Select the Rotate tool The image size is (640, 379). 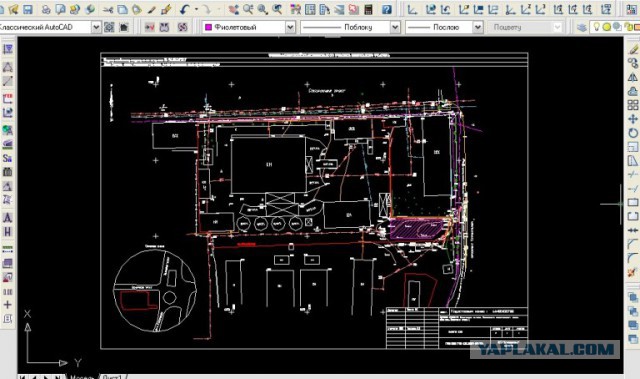pyautogui.click(x=633, y=133)
